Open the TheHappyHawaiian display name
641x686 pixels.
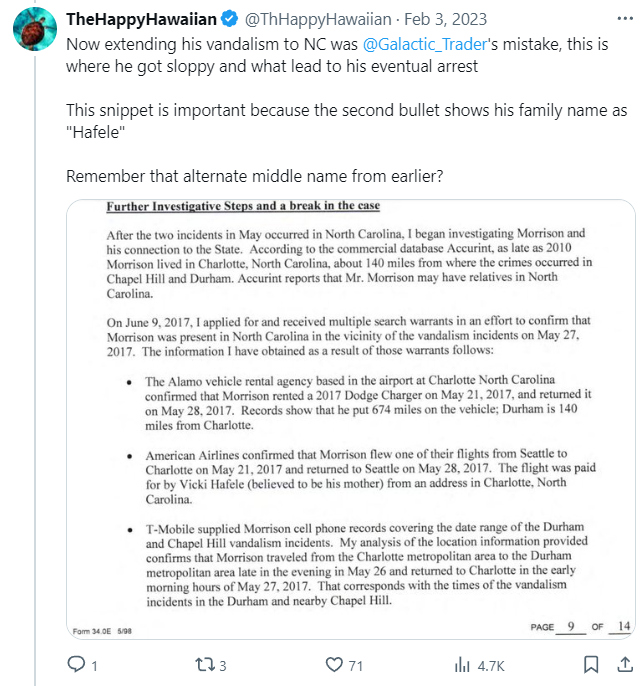click(x=141, y=19)
